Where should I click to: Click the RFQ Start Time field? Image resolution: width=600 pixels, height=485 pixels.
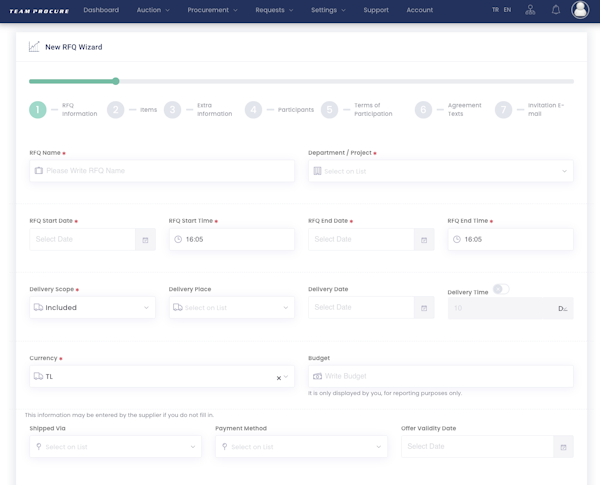click(232, 239)
